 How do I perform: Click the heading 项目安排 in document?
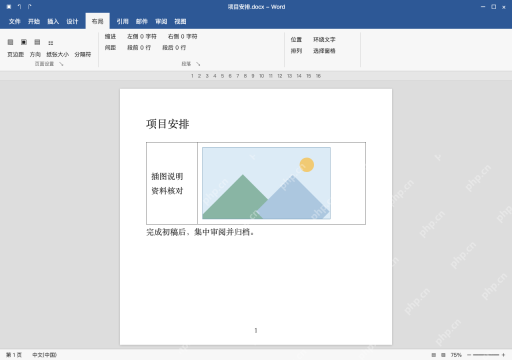tap(168, 124)
